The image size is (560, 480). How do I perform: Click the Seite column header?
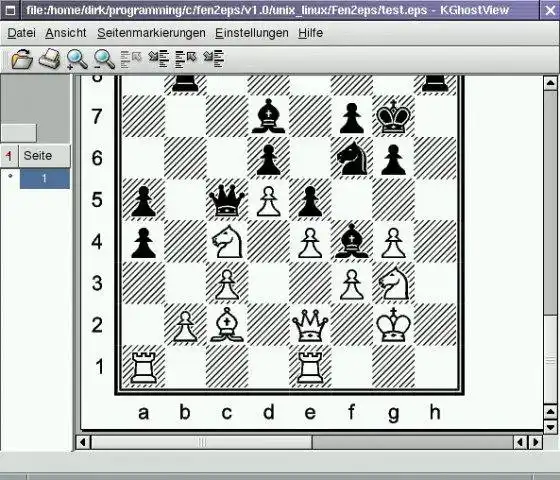tap(44, 156)
